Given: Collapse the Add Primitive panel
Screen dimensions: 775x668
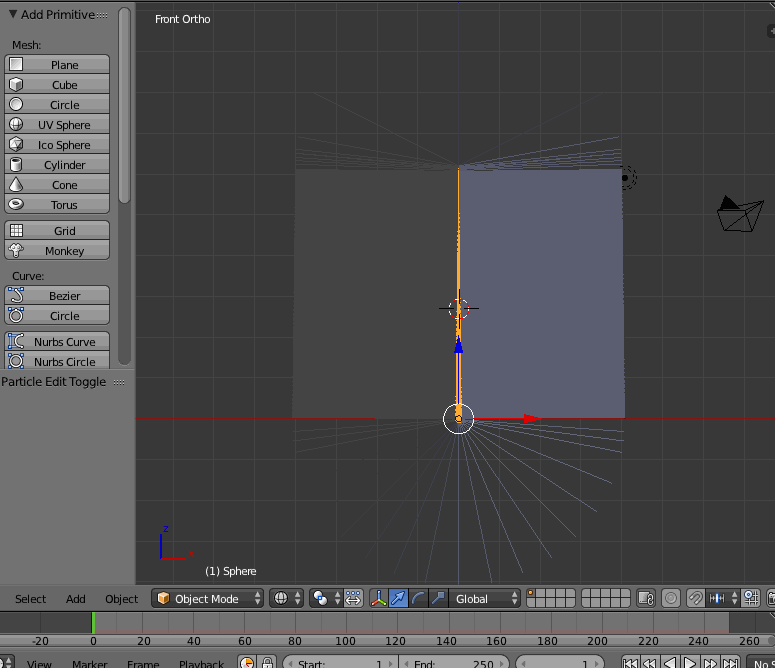Looking at the screenshot, I should (13, 15).
